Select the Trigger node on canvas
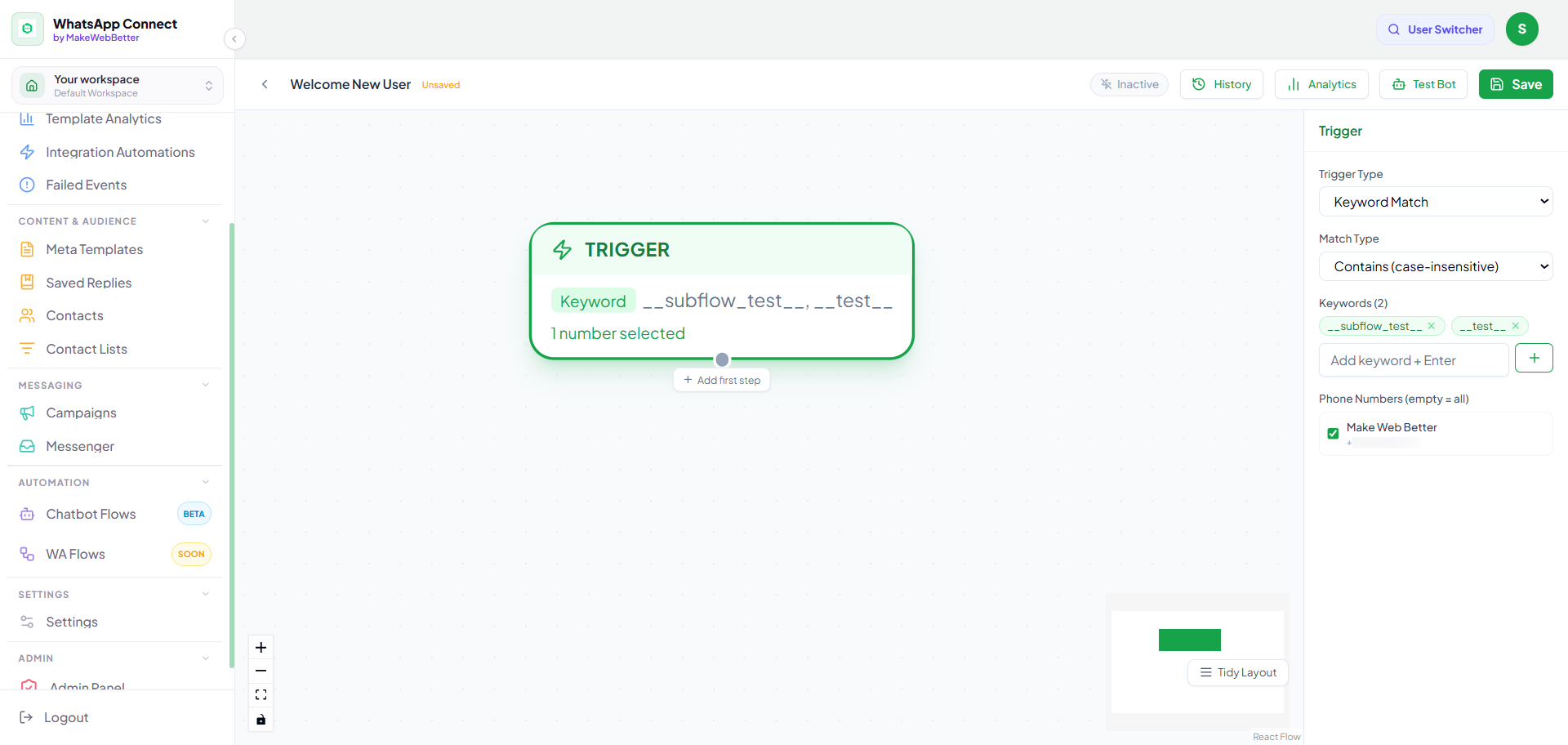 [x=722, y=291]
